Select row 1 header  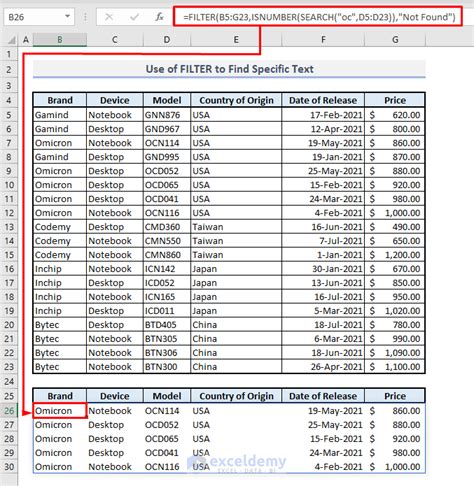click(9, 54)
